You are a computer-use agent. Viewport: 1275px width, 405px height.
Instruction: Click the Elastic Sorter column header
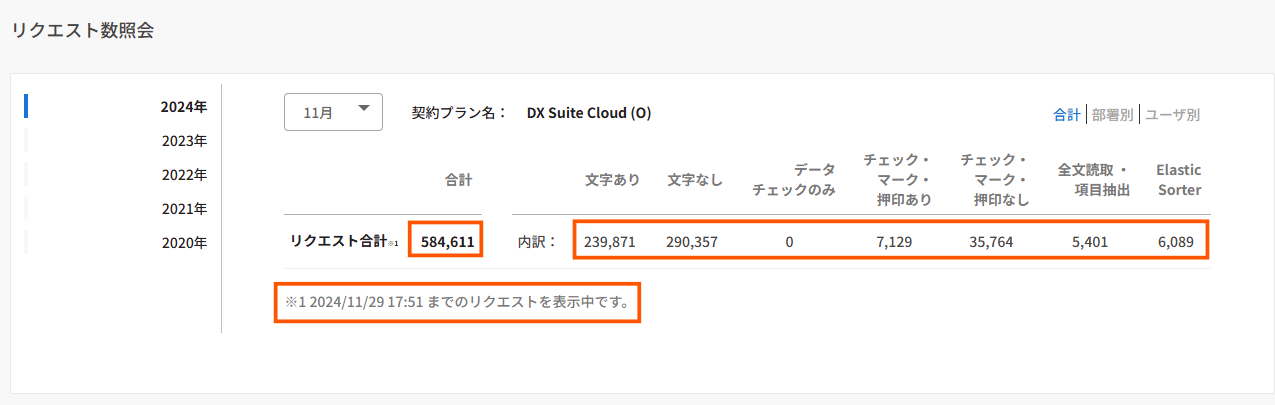[x=1178, y=179]
